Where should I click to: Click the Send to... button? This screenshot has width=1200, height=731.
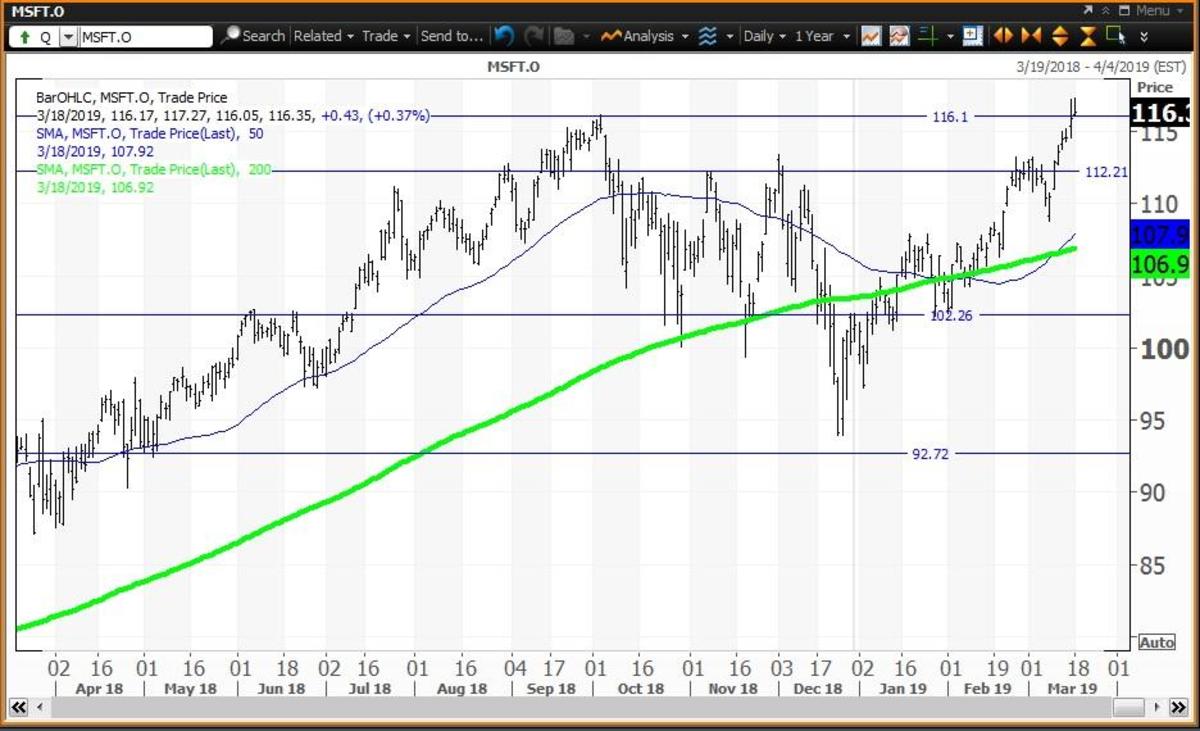[451, 36]
